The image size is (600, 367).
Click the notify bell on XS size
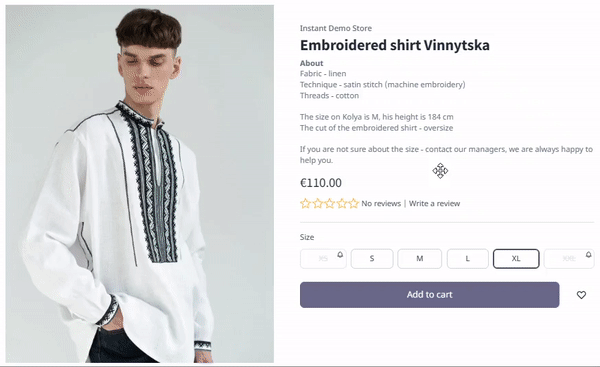point(340,254)
